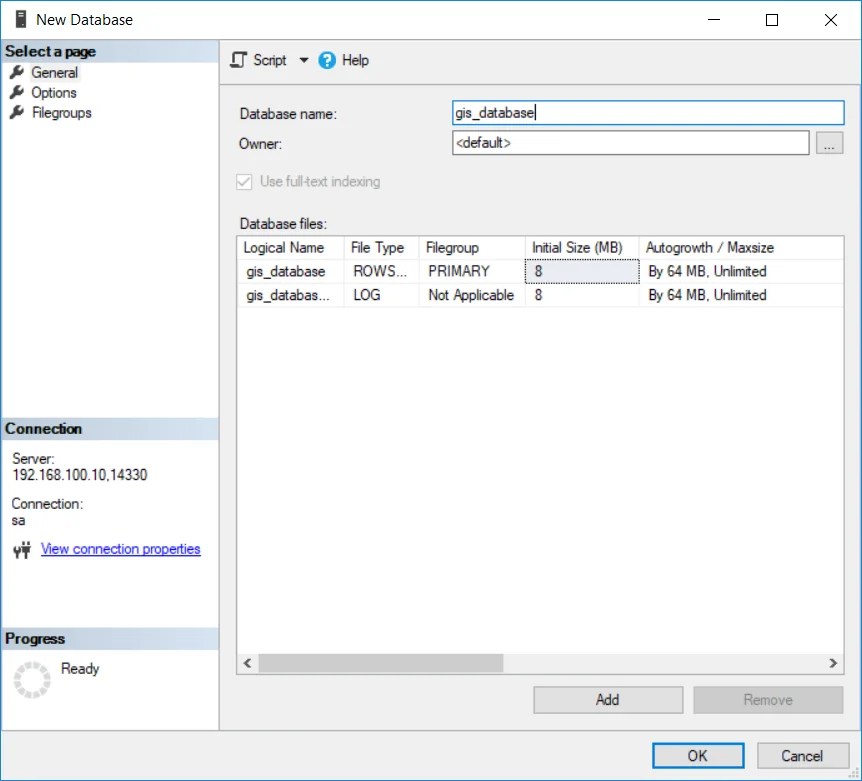
Task: Click the Cancel button
Action: pos(803,756)
